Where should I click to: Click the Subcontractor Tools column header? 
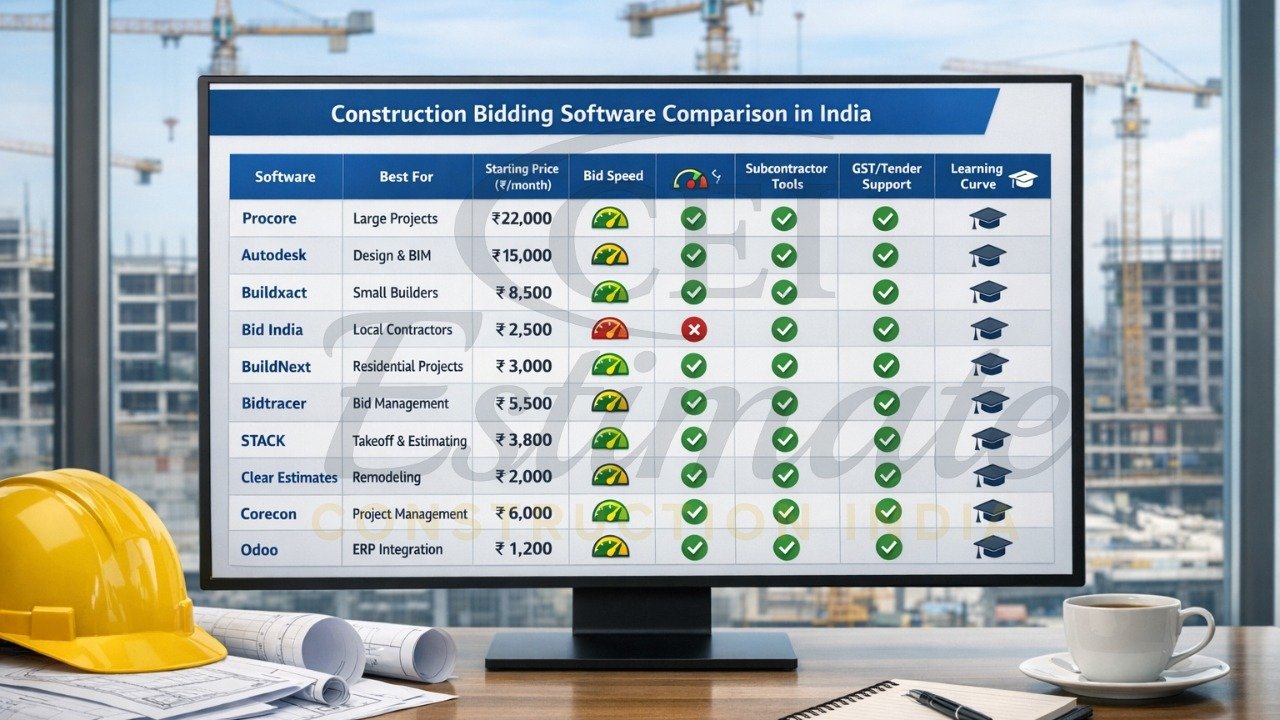point(786,176)
